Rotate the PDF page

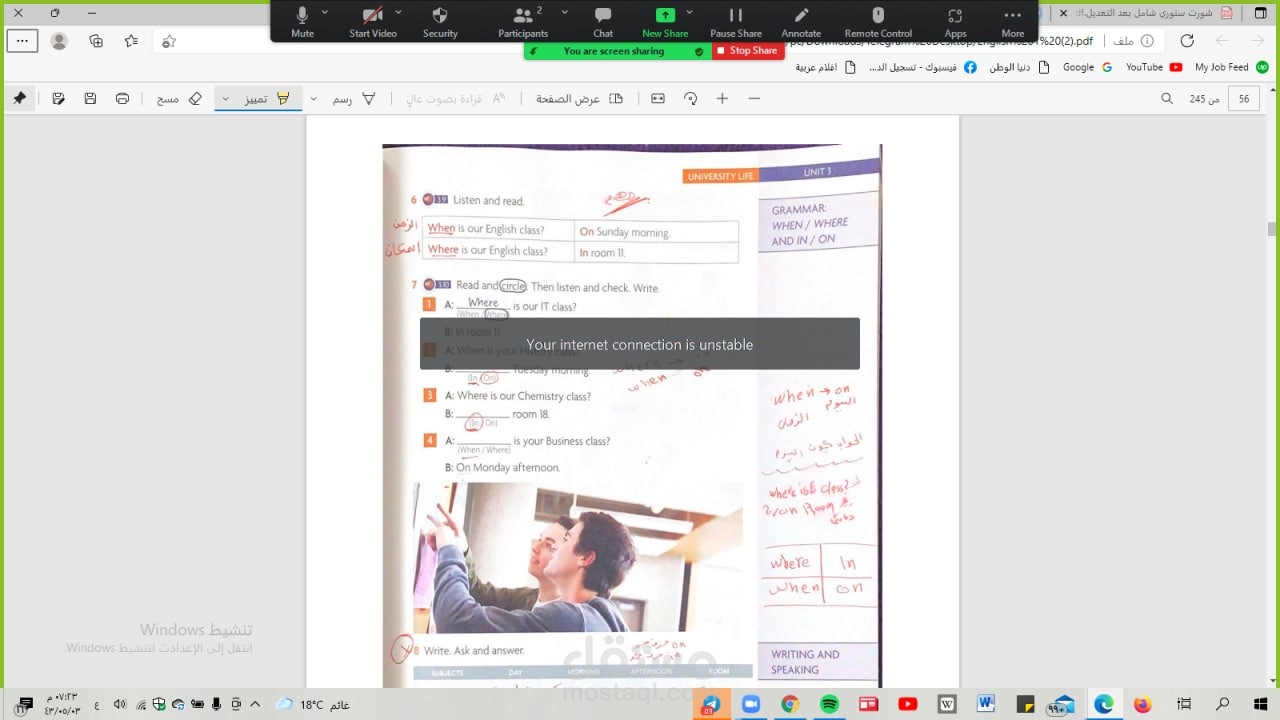coord(690,99)
